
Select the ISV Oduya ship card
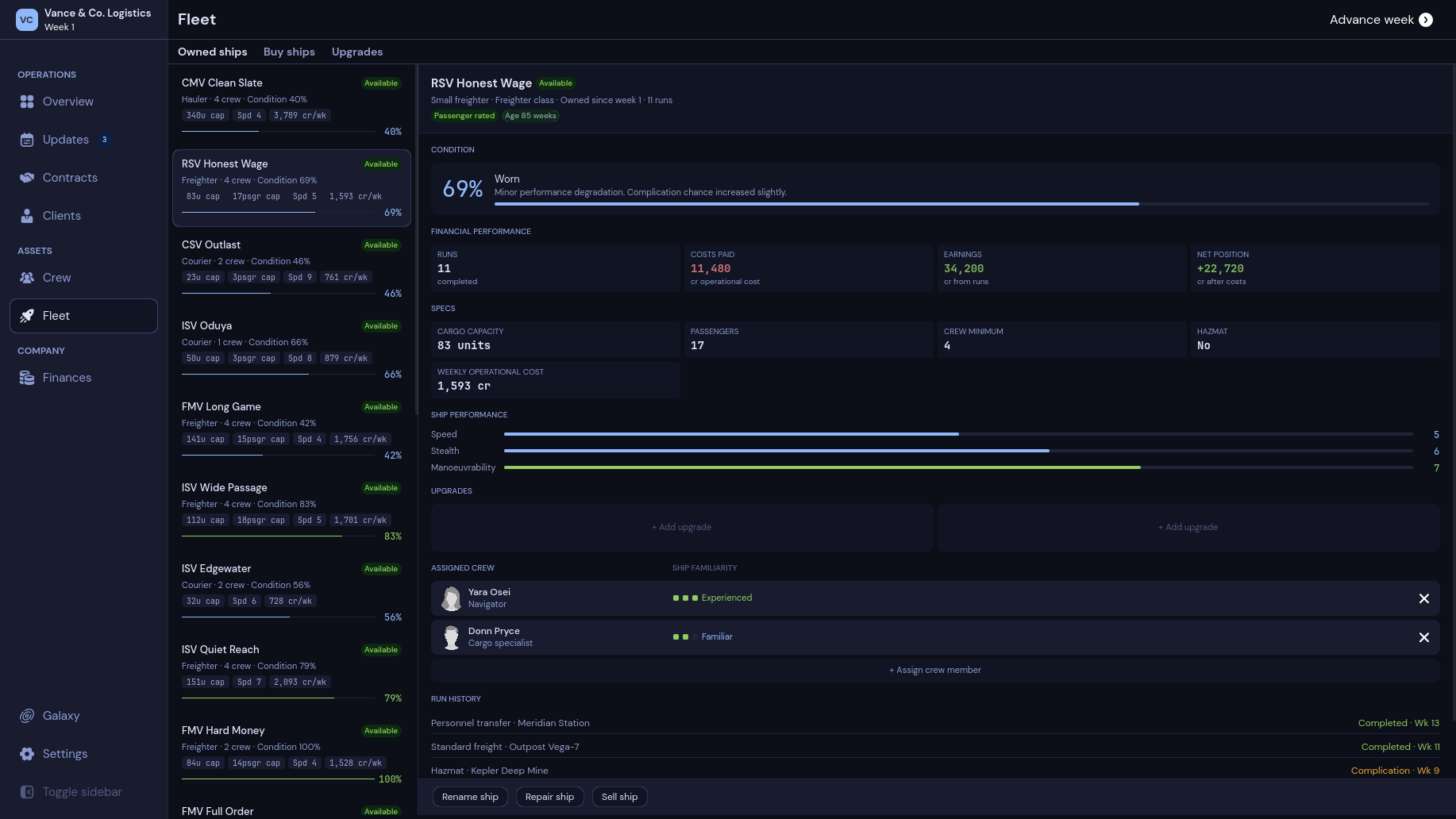pyautogui.click(x=291, y=350)
